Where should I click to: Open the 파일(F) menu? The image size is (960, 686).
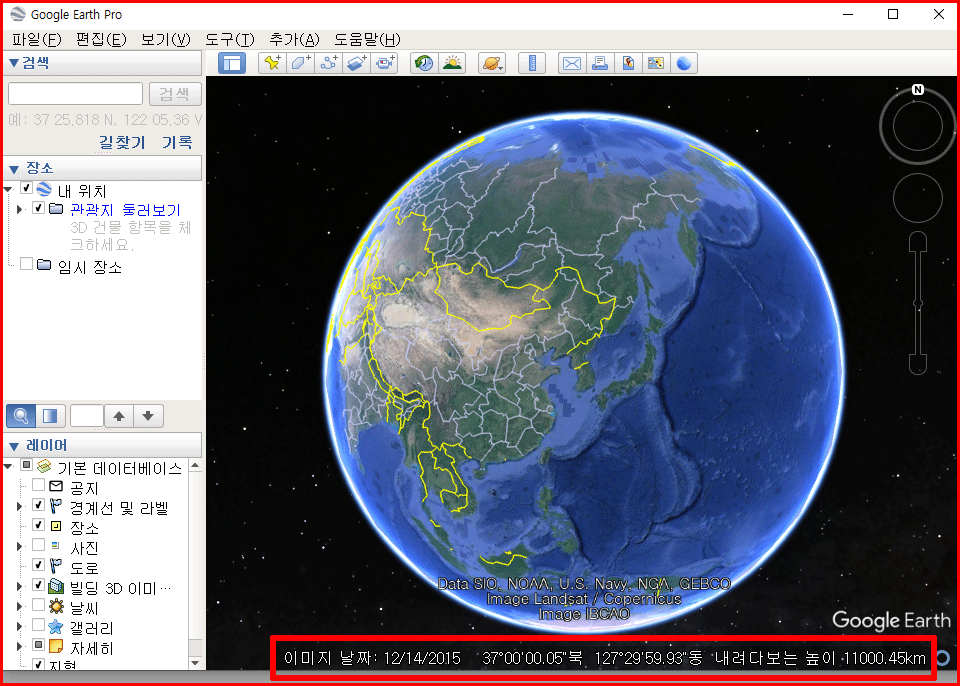[36, 40]
